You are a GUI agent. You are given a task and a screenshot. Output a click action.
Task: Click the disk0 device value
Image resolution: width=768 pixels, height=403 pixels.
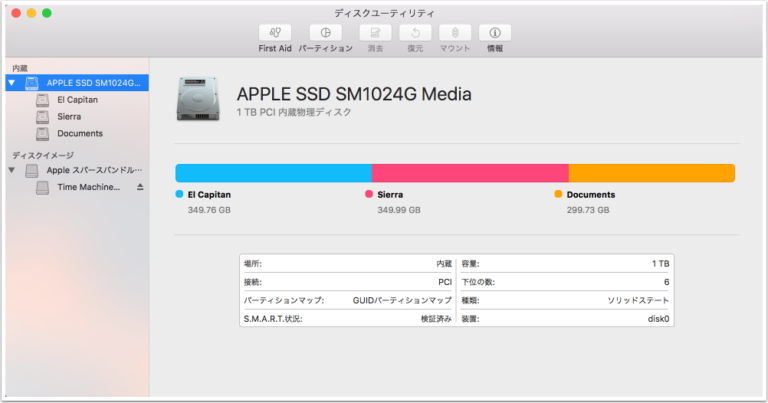(658, 319)
